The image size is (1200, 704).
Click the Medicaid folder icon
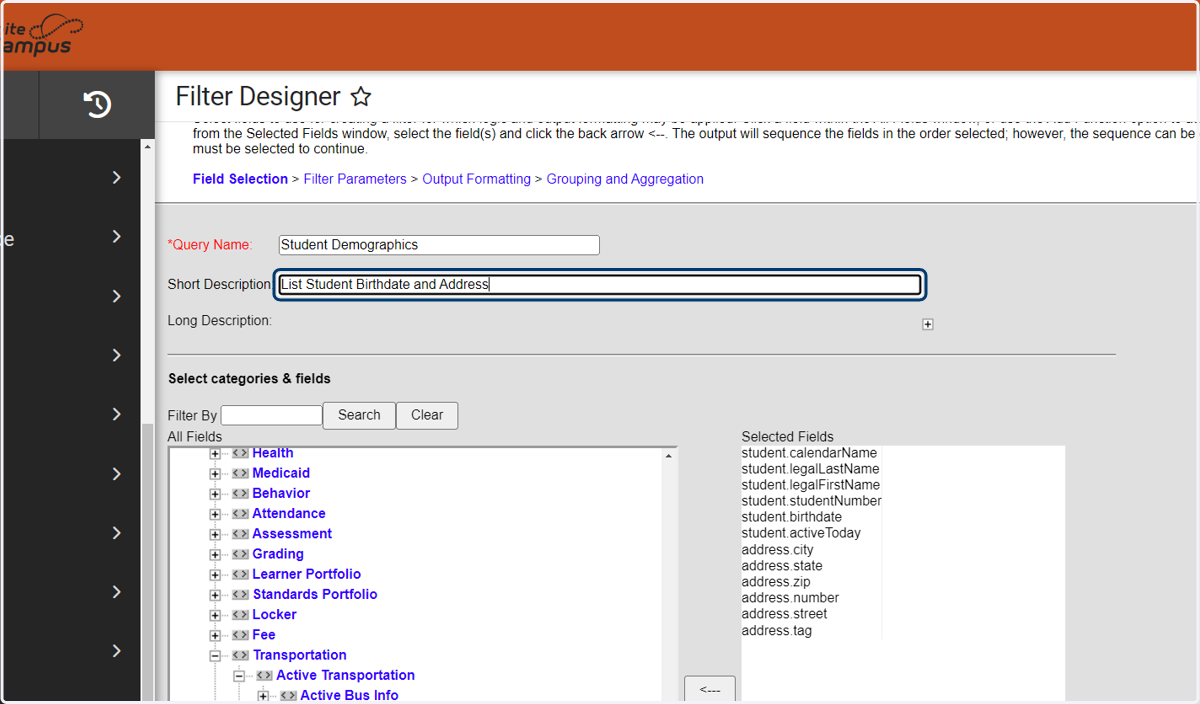(240, 473)
